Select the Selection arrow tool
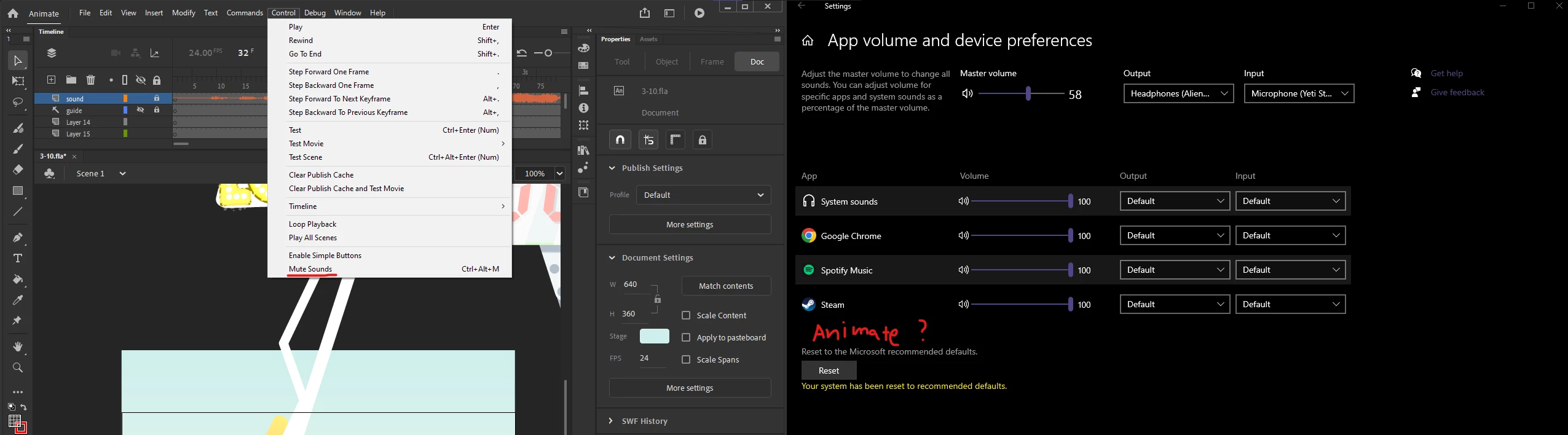 17,60
